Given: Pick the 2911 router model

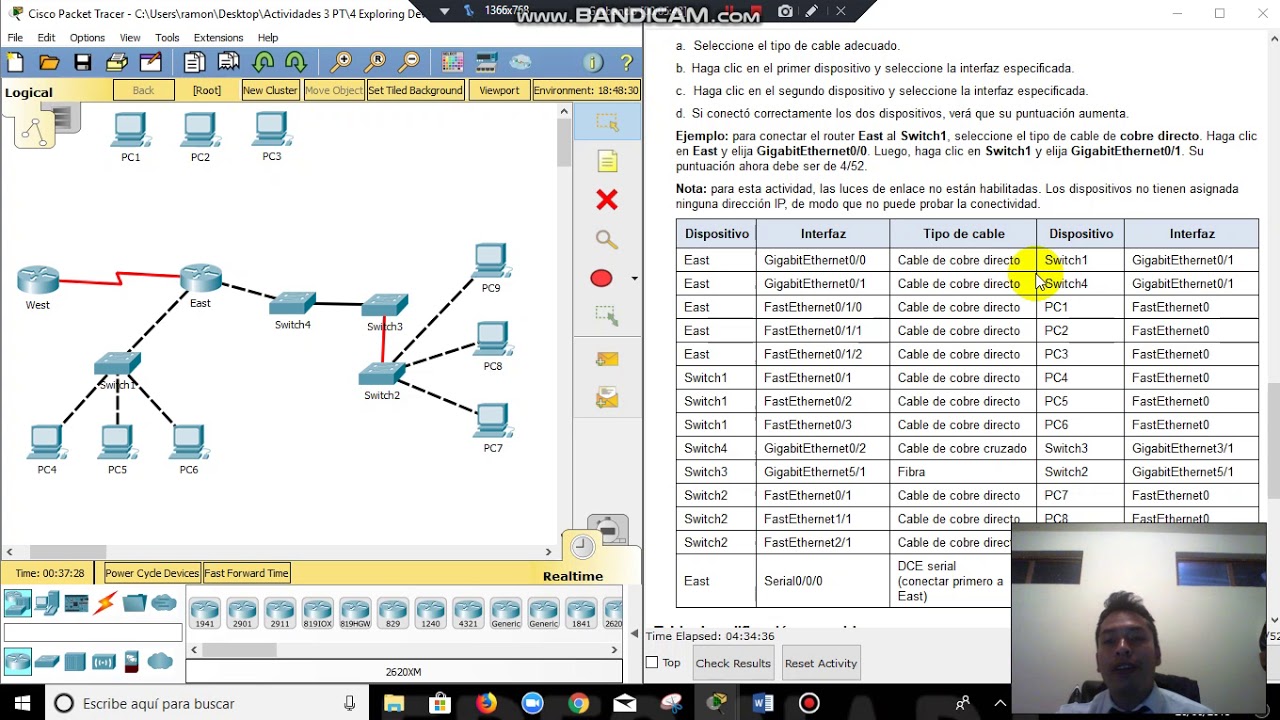Looking at the screenshot, I should [x=280, y=613].
